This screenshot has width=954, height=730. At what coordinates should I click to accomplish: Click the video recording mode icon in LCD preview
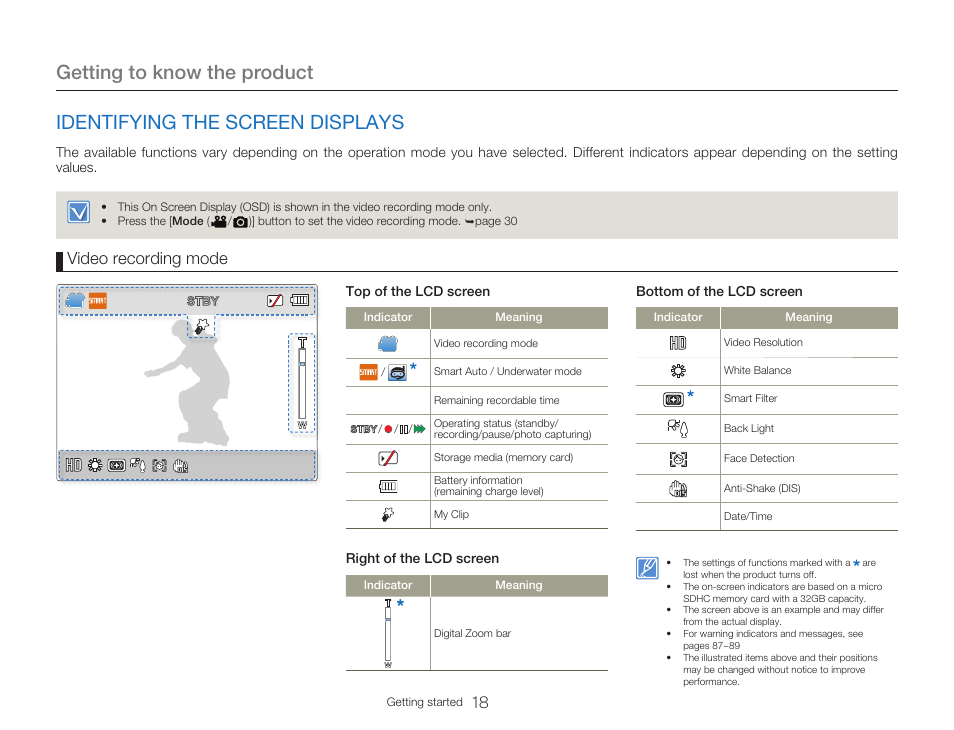click(x=75, y=301)
